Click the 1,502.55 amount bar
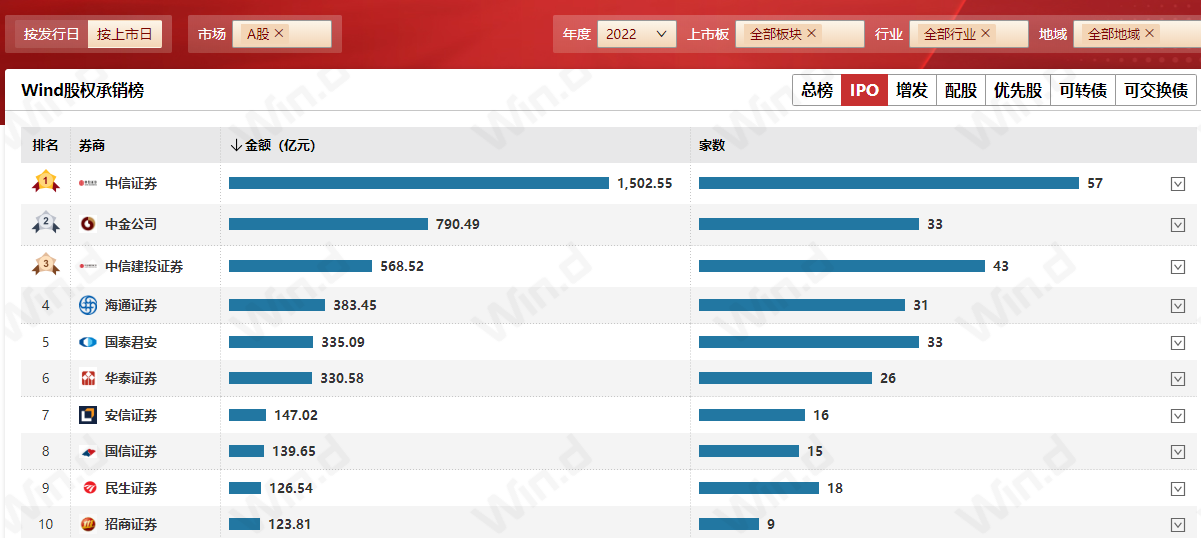The height and width of the screenshot is (538, 1201). click(419, 183)
